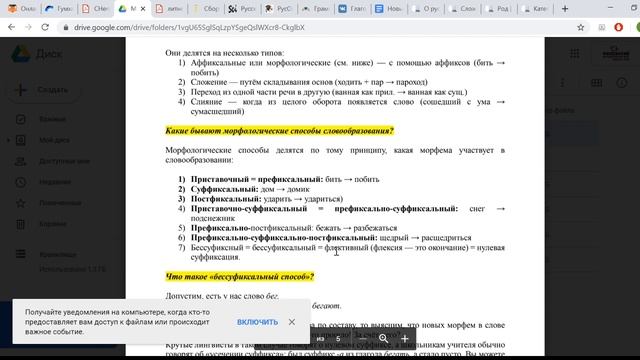640x360 pixels.
Task: Click Включить to enable desktop notifications
Action: (x=257, y=322)
